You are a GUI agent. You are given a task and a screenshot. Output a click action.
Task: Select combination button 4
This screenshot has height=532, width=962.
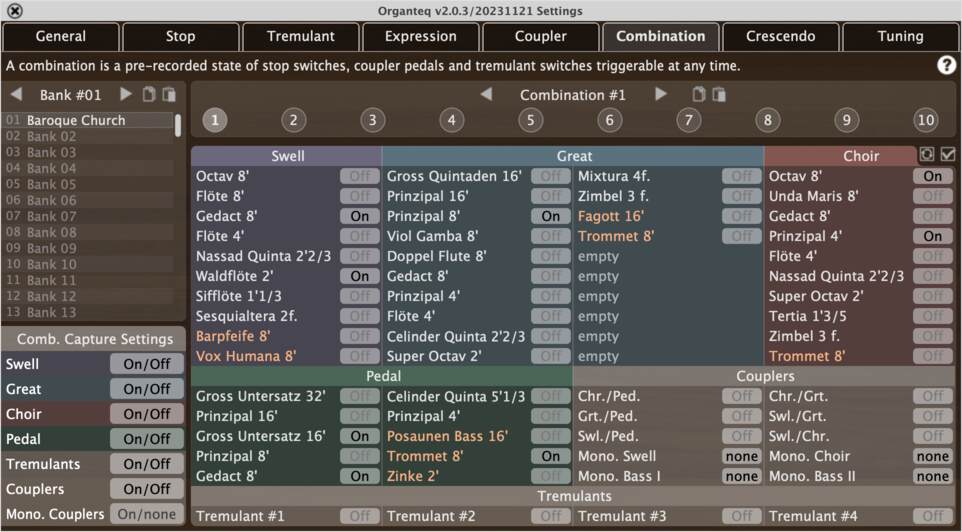pyautogui.click(x=452, y=120)
